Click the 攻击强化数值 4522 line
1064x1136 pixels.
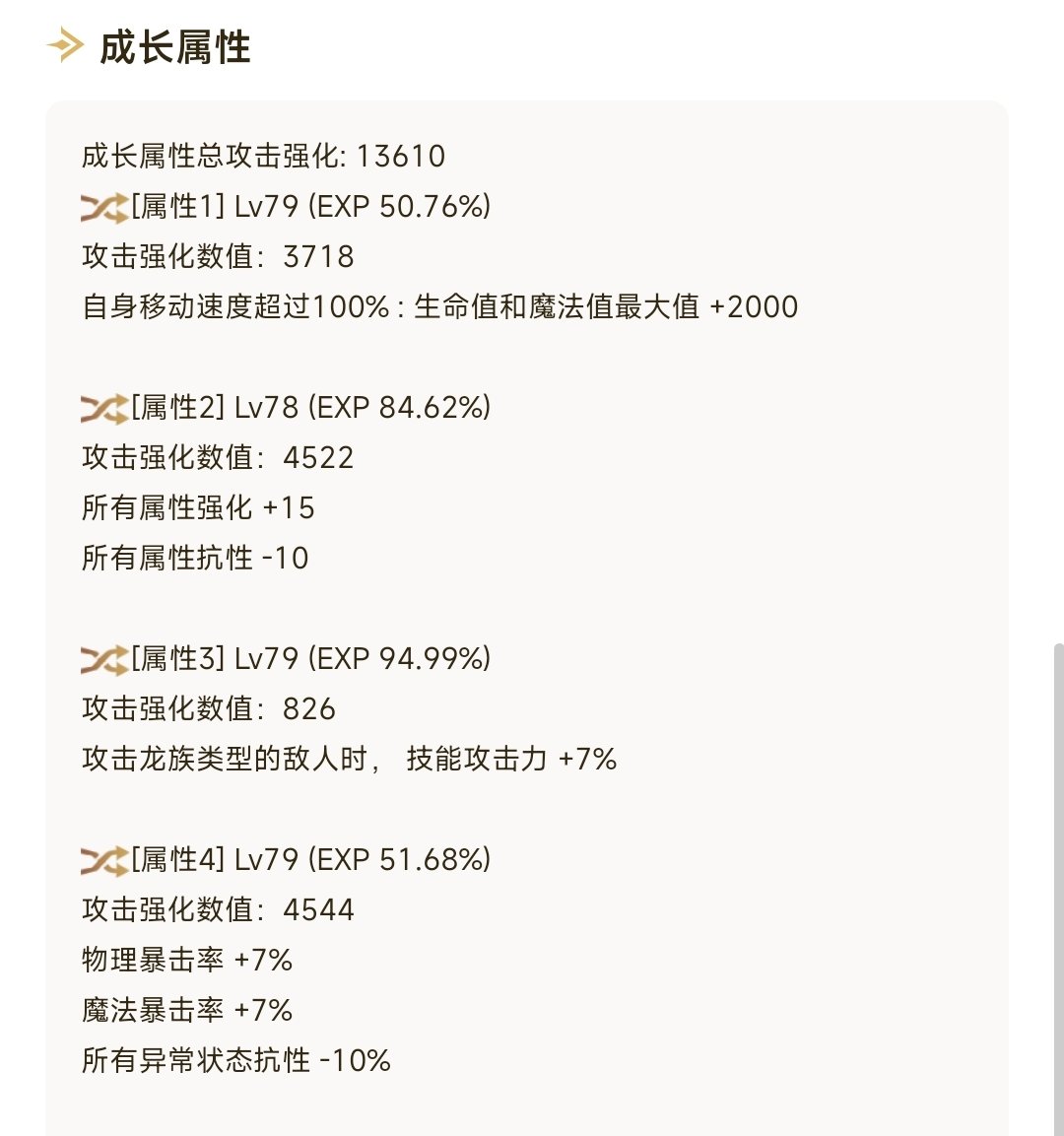[x=218, y=457]
